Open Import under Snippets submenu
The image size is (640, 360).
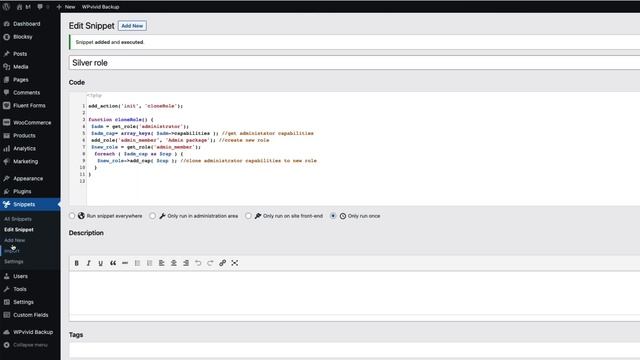pyautogui.click(x=12, y=251)
